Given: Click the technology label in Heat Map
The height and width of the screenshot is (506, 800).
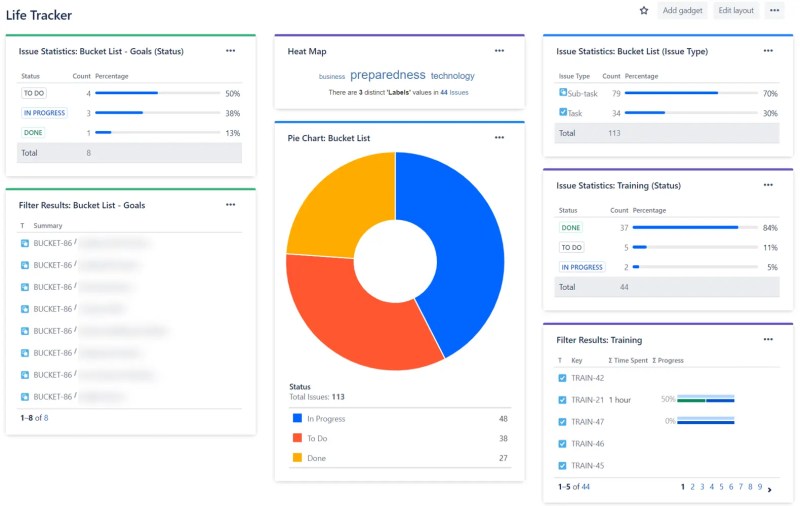Looking at the screenshot, I should pos(453,75).
